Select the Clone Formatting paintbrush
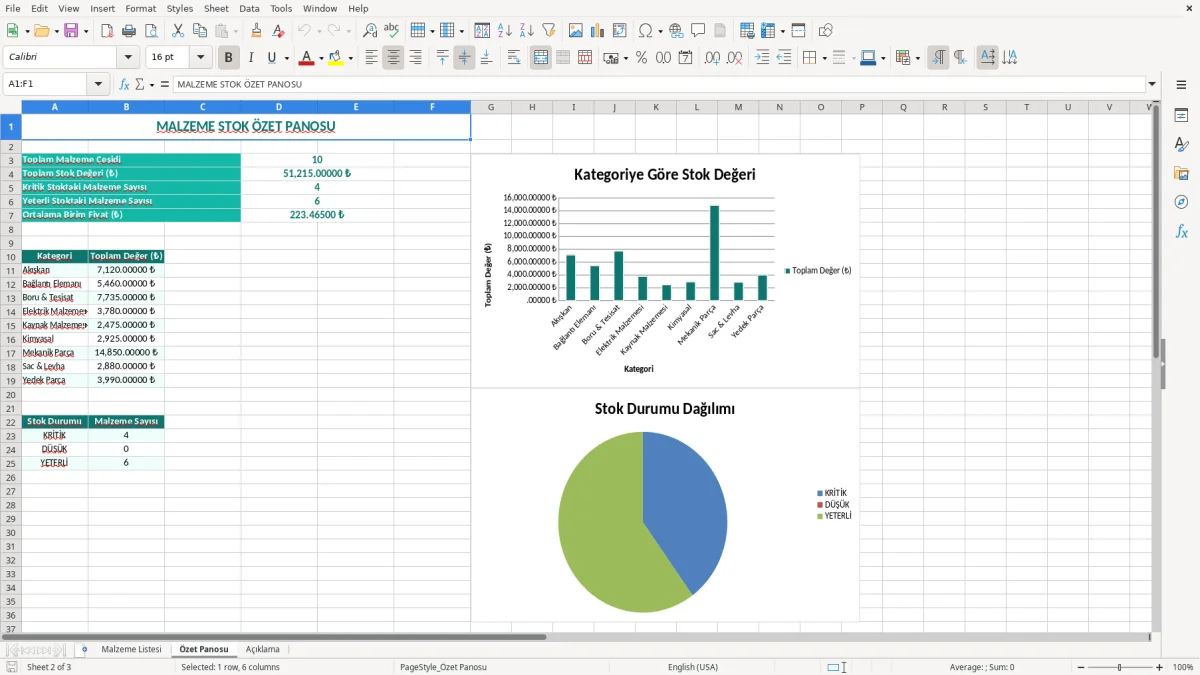1200x675 pixels. [x=257, y=31]
